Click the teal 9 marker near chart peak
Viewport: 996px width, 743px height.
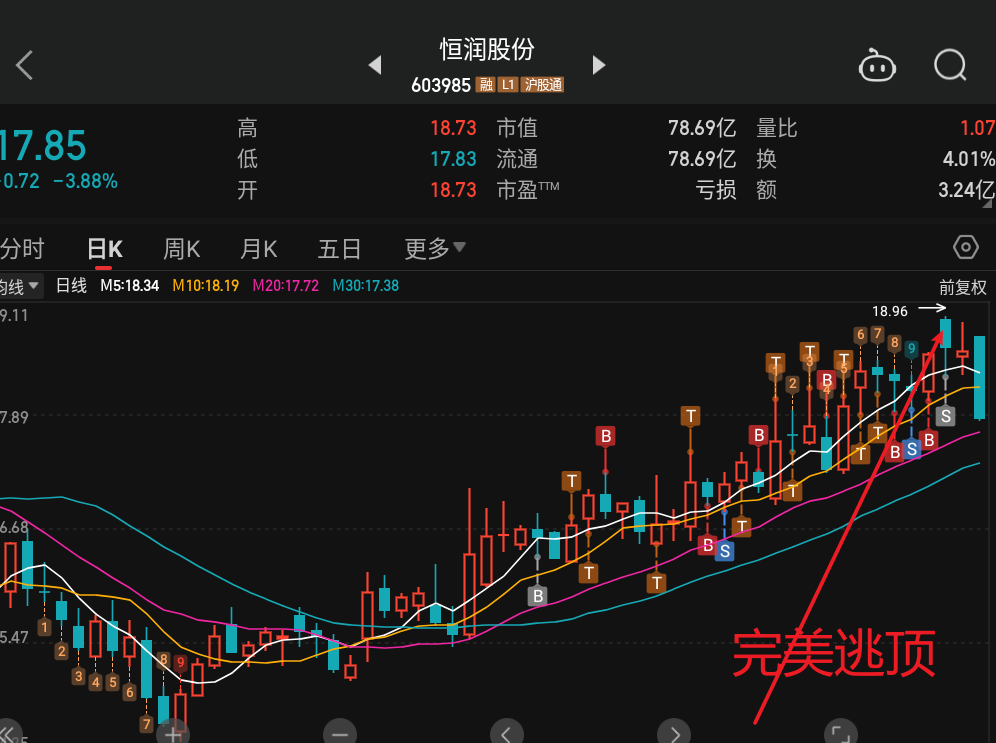tap(912, 348)
